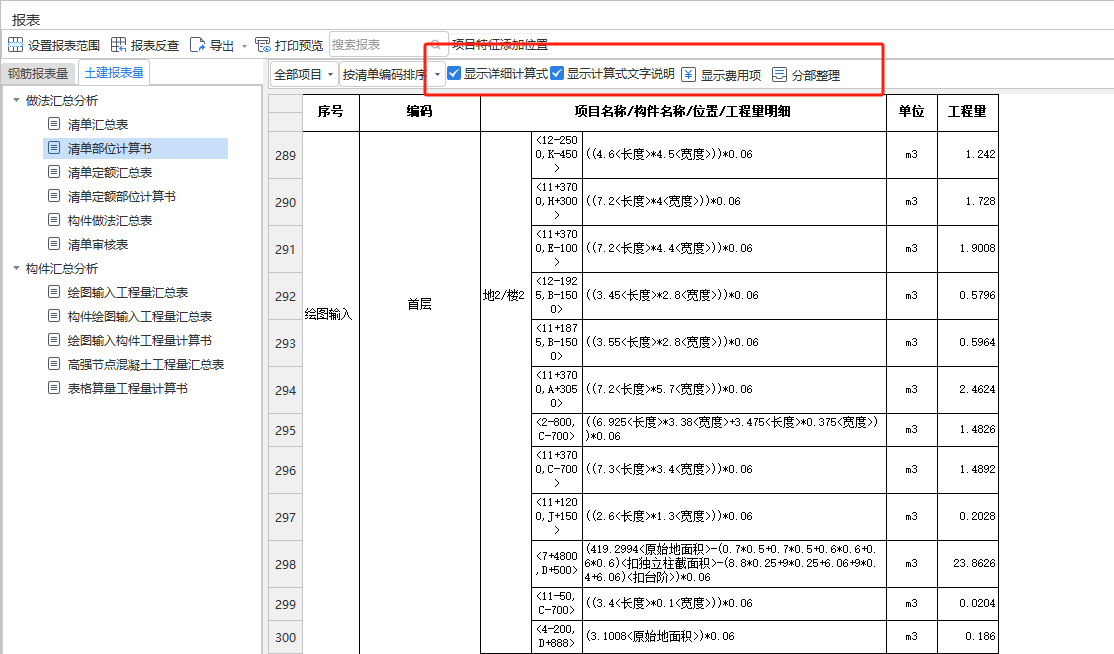Click the 分部整理 button
Screen dimensions: 1114x654
(x=806, y=75)
